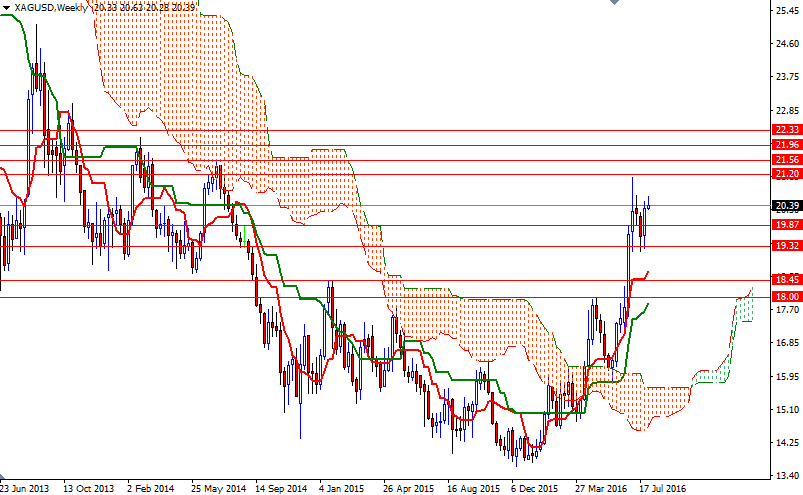Select the 21.96 red price label
Image resolution: width=803 pixels, height=495 pixels.
point(787,146)
